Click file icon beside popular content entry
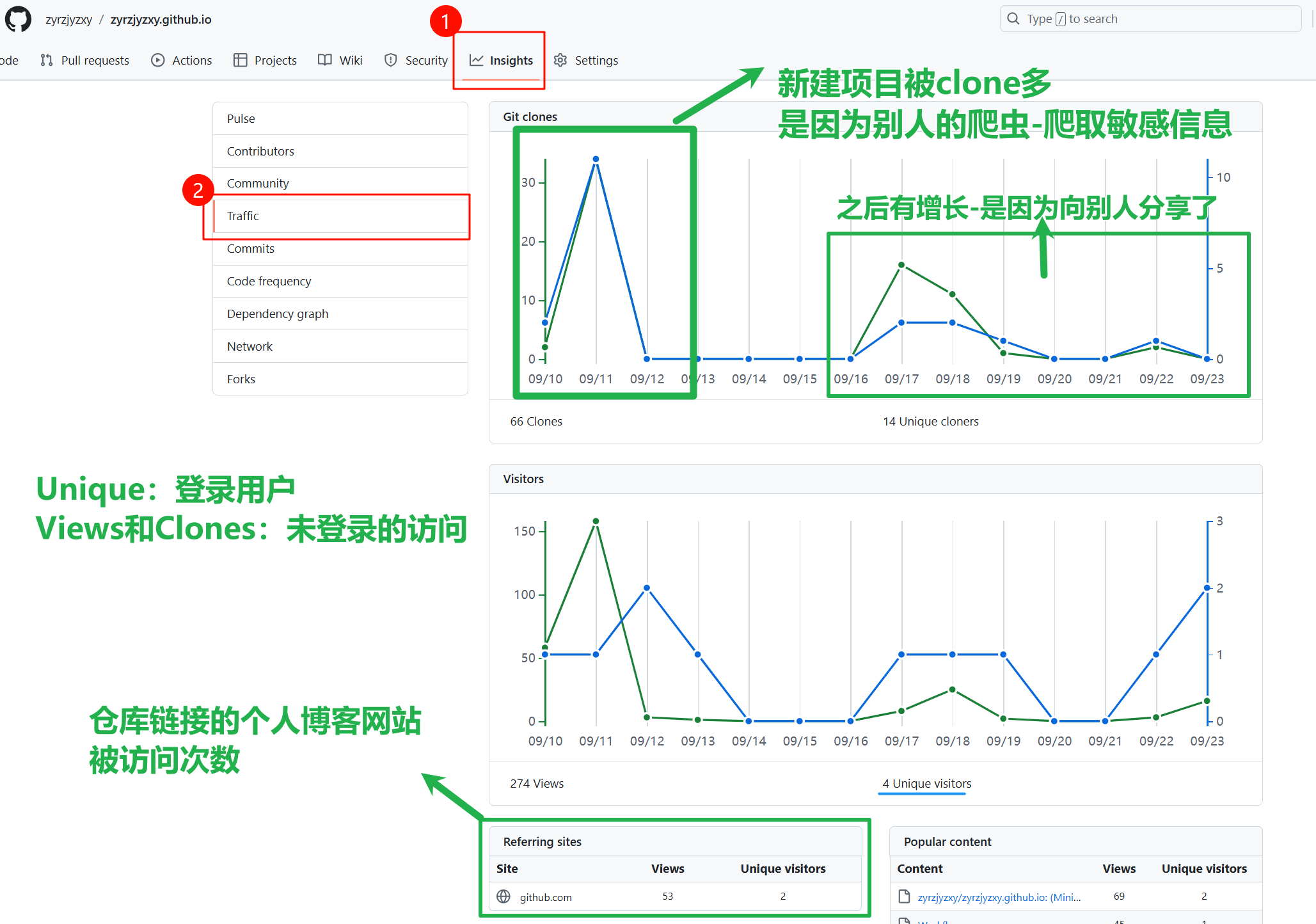 coord(904,896)
